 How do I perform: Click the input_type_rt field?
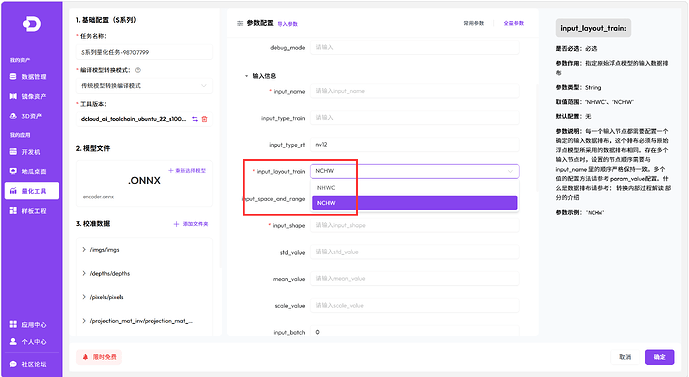pyautogui.click(x=415, y=145)
